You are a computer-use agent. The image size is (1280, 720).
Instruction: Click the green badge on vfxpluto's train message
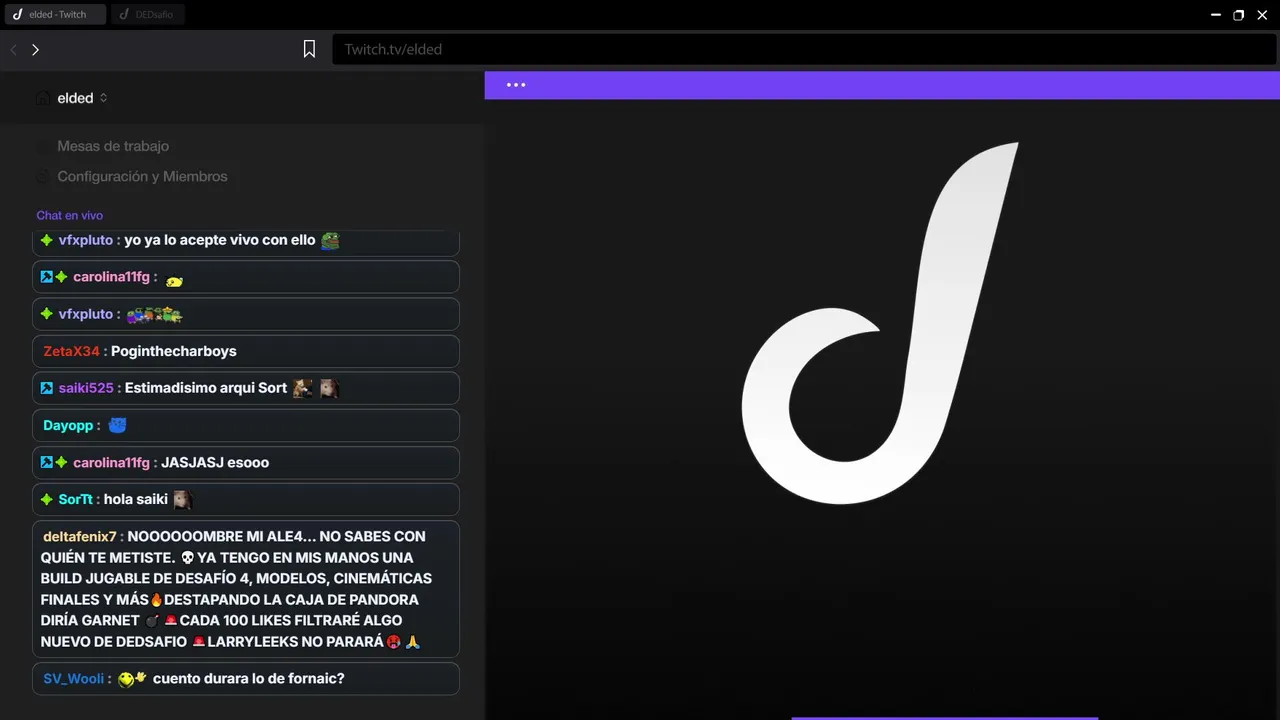coord(46,314)
